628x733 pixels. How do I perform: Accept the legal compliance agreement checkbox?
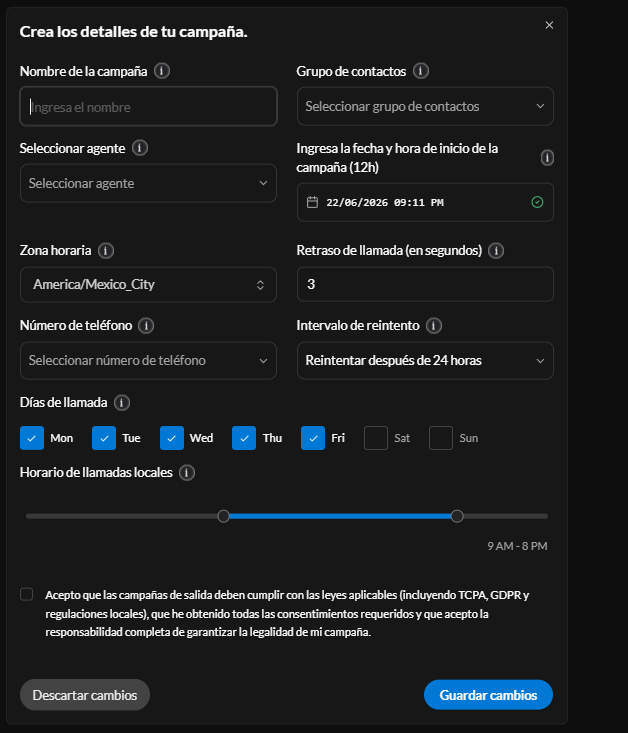(27, 594)
